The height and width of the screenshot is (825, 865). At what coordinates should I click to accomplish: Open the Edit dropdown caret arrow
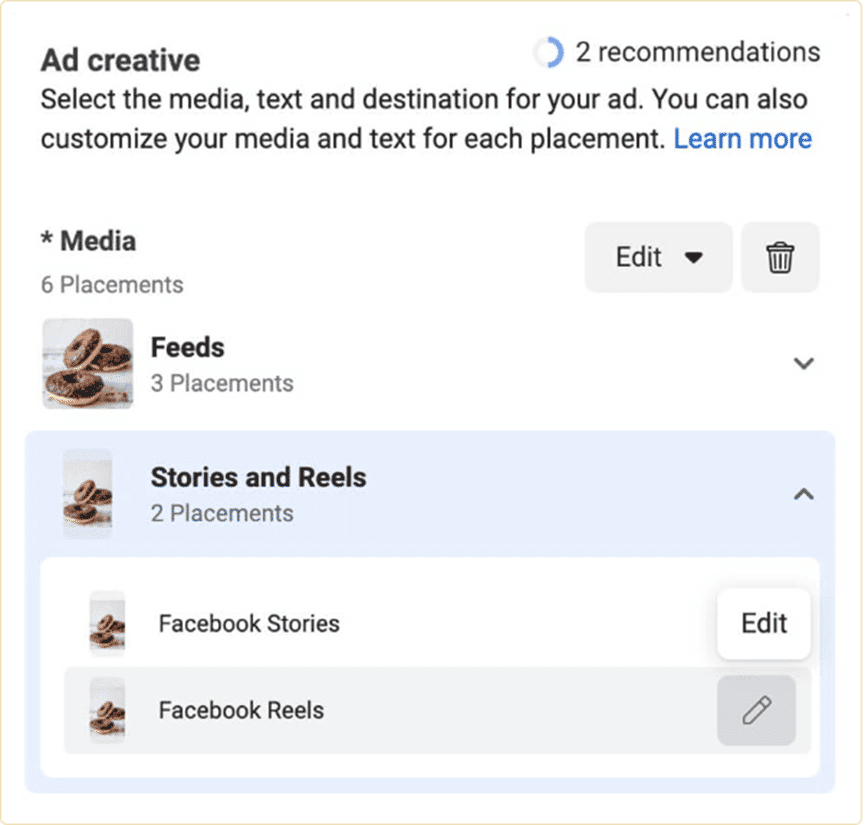[693, 258]
